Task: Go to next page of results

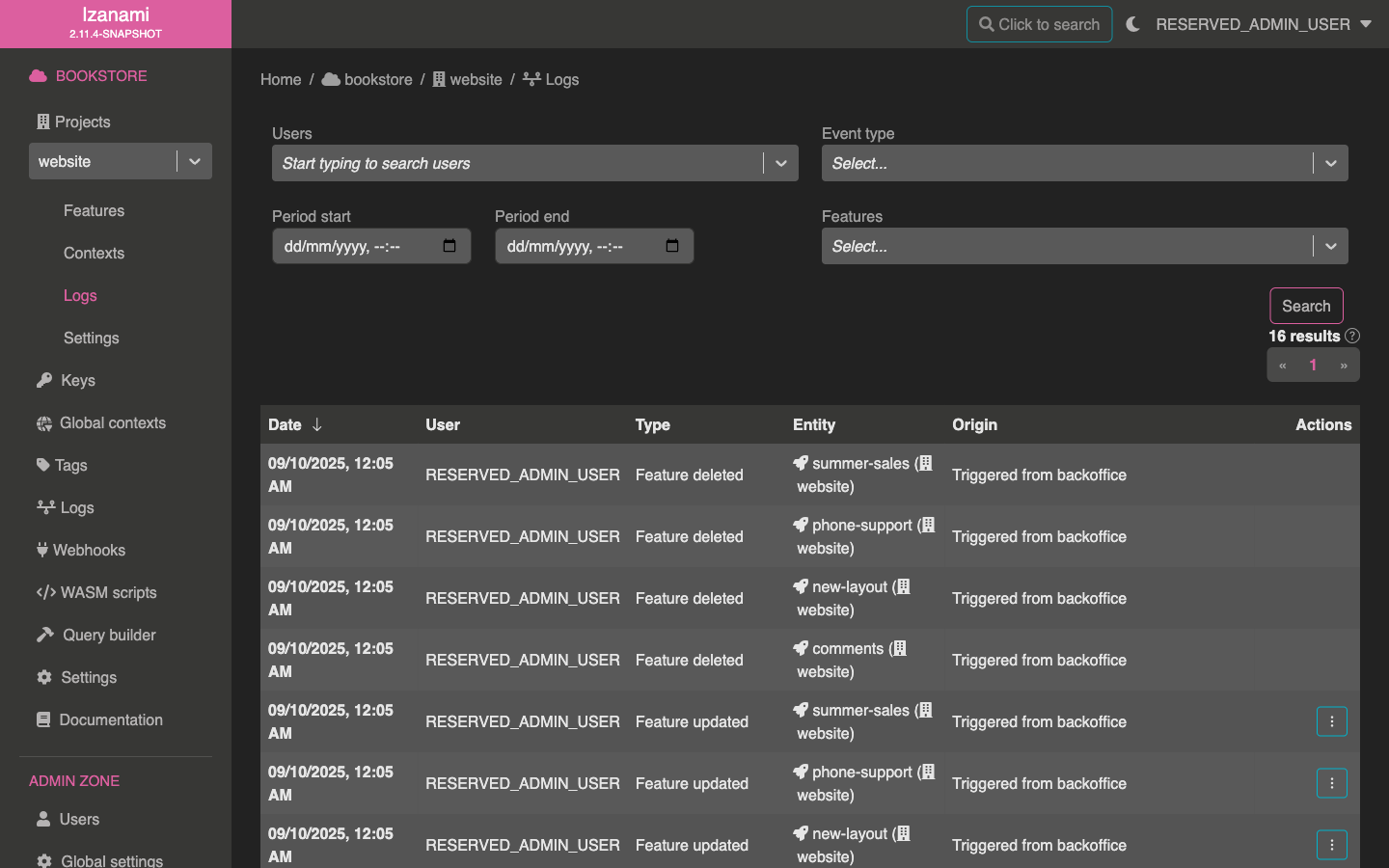Action: (1343, 366)
